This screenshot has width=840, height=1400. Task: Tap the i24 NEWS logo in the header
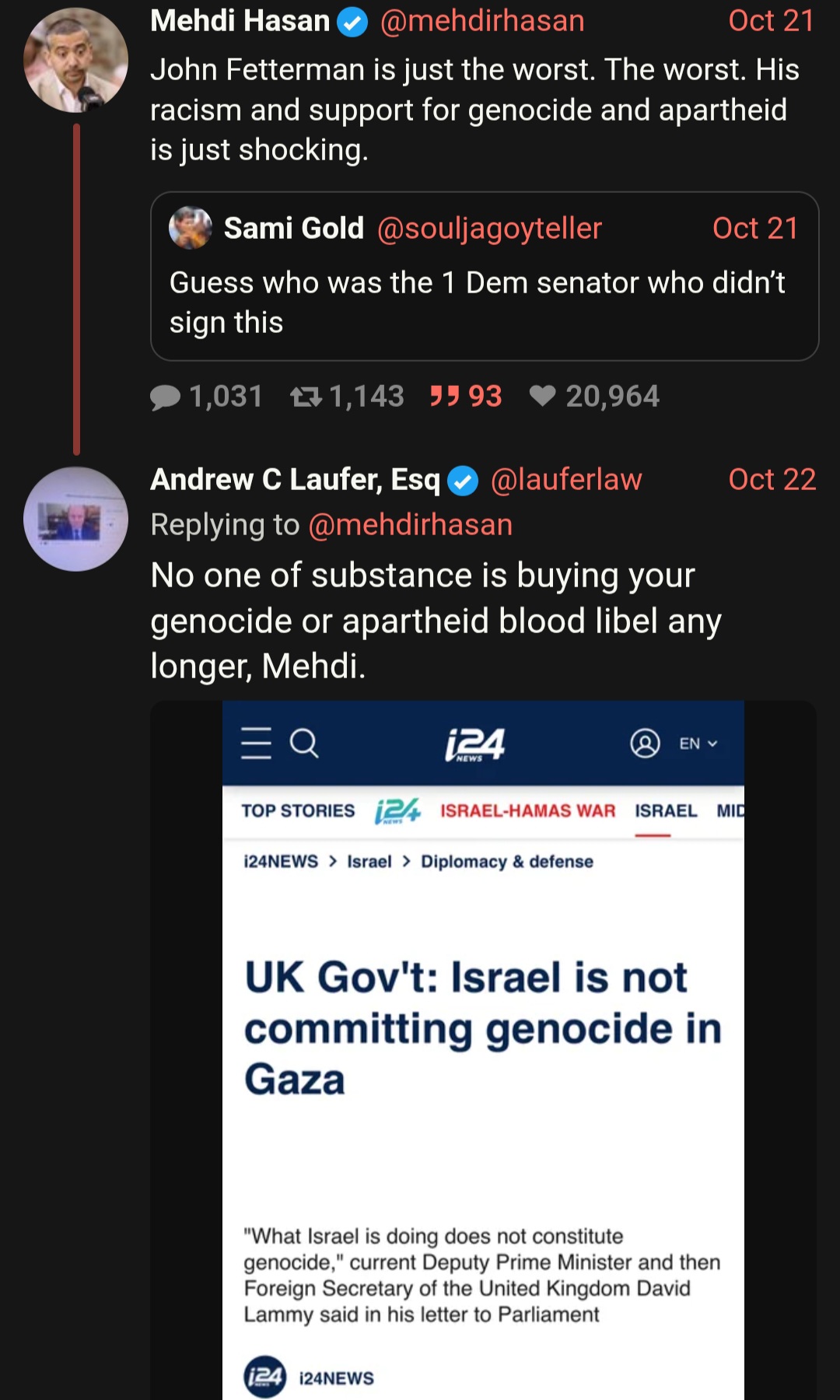tap(475, 744)
